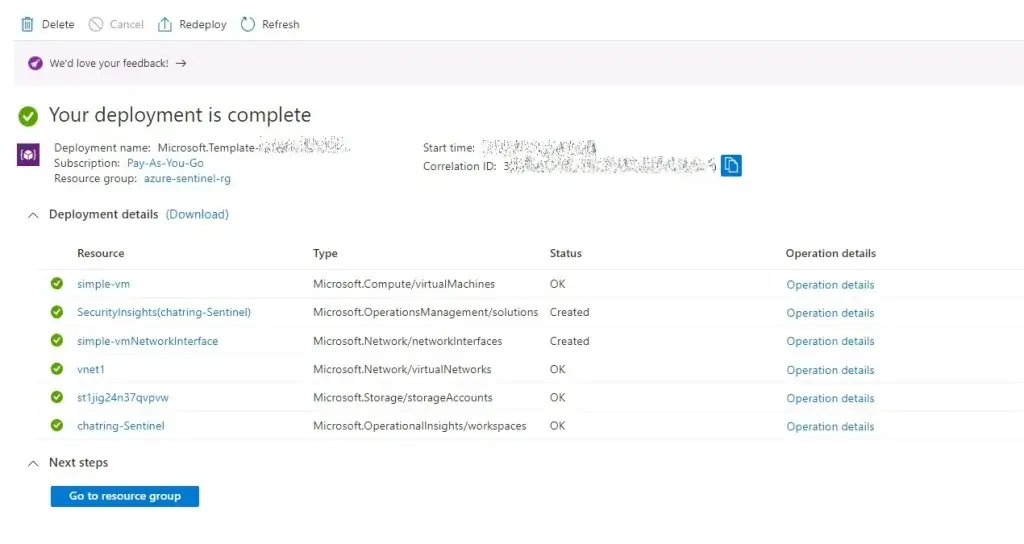Click the green check beside simple-vmNetworkInterface

coord(57,340)
